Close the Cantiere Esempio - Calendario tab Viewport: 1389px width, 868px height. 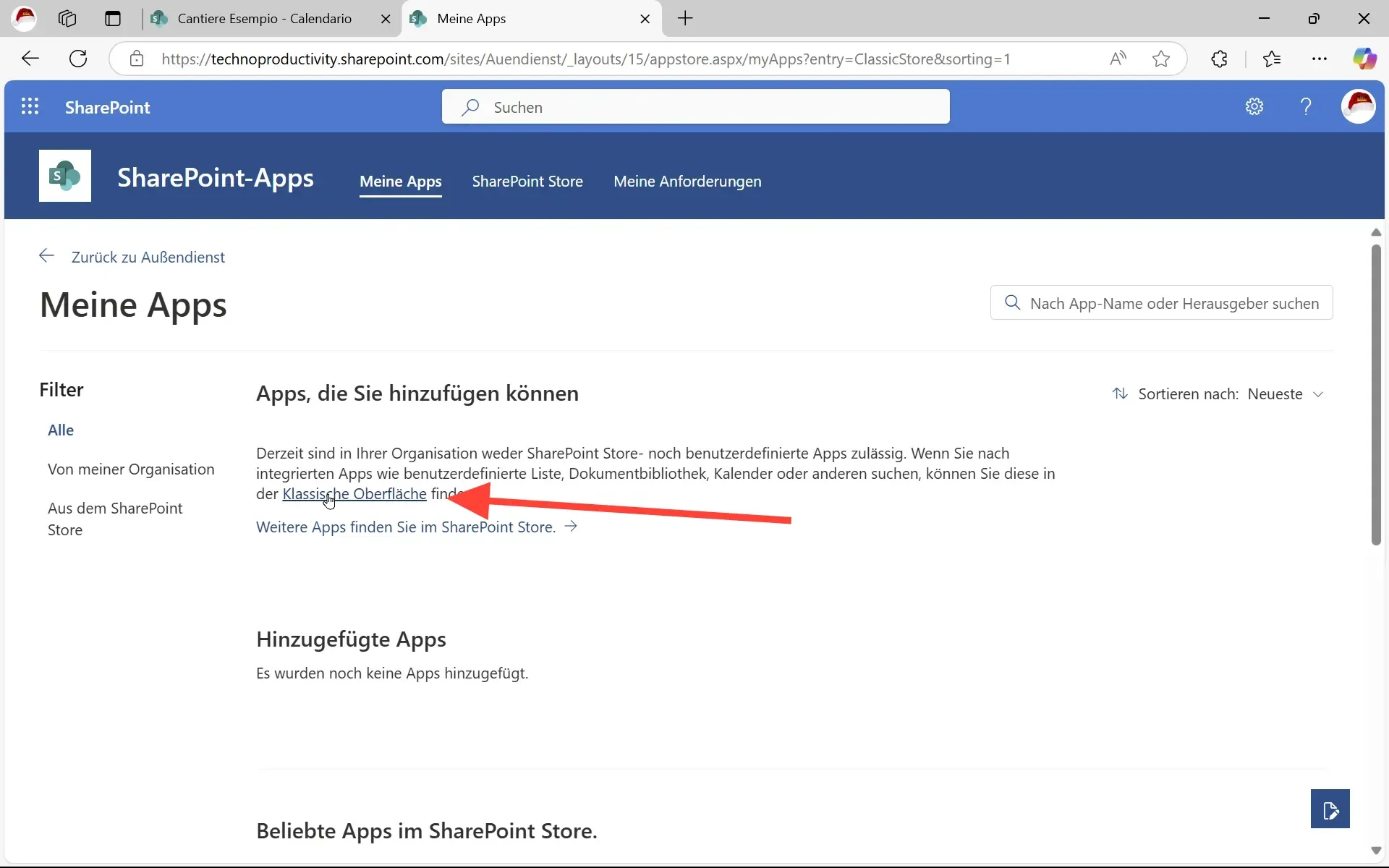(386, 19)
